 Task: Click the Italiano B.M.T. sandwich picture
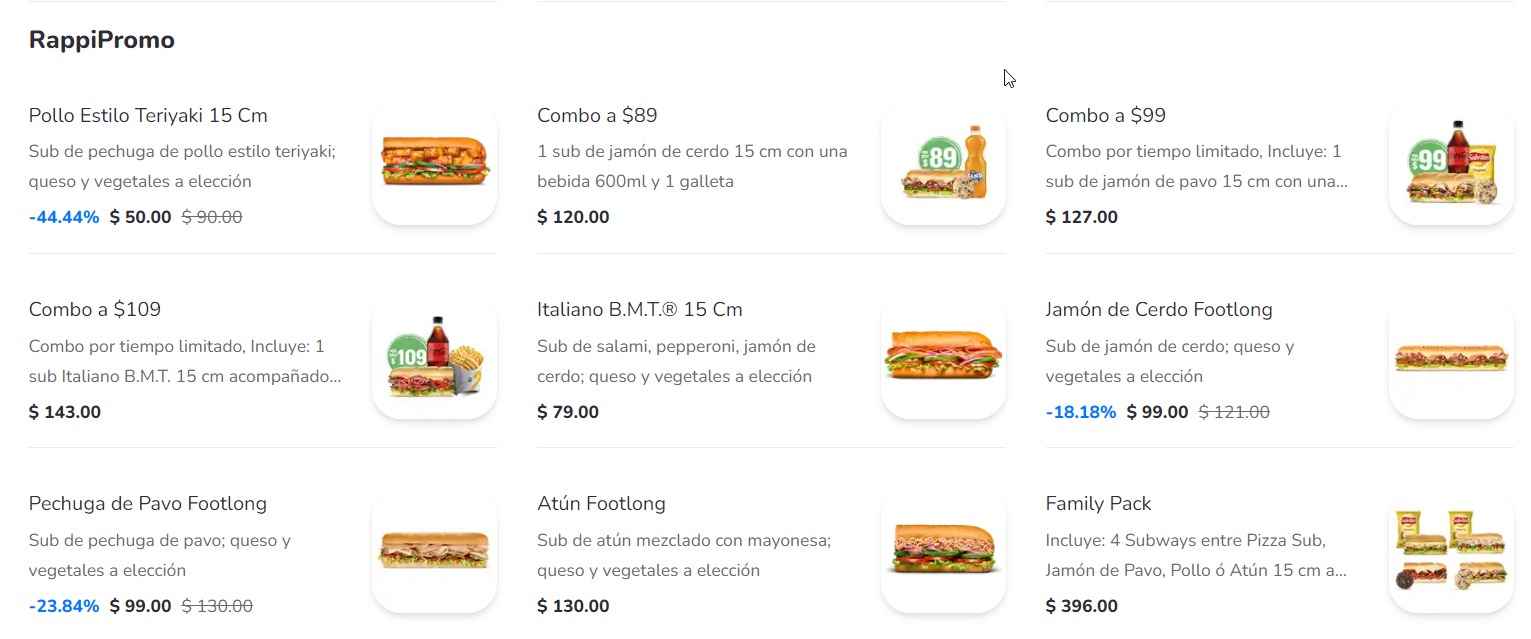(x=942, y=357)
